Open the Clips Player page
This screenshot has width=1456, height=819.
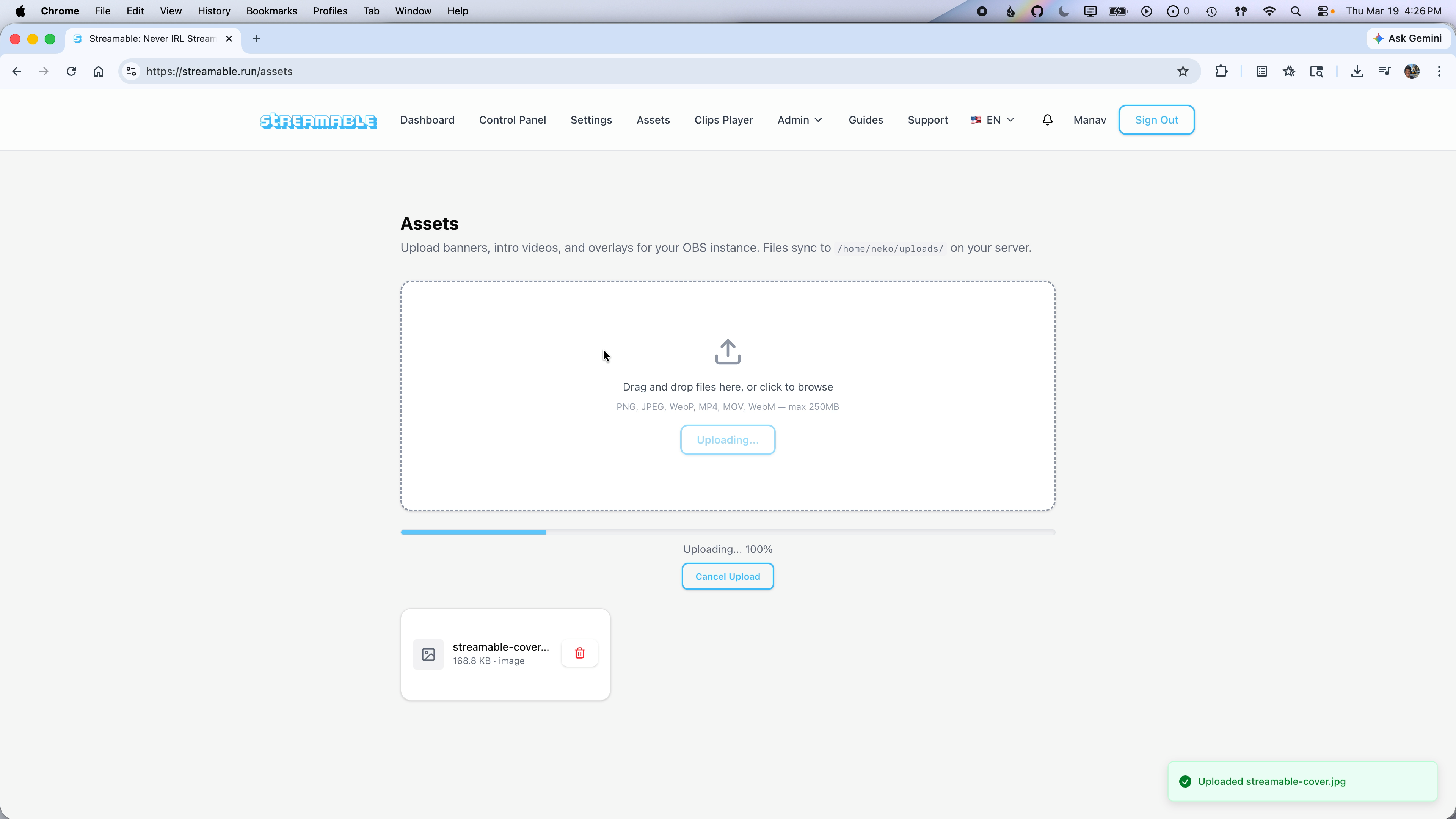(x=723, y=120)
